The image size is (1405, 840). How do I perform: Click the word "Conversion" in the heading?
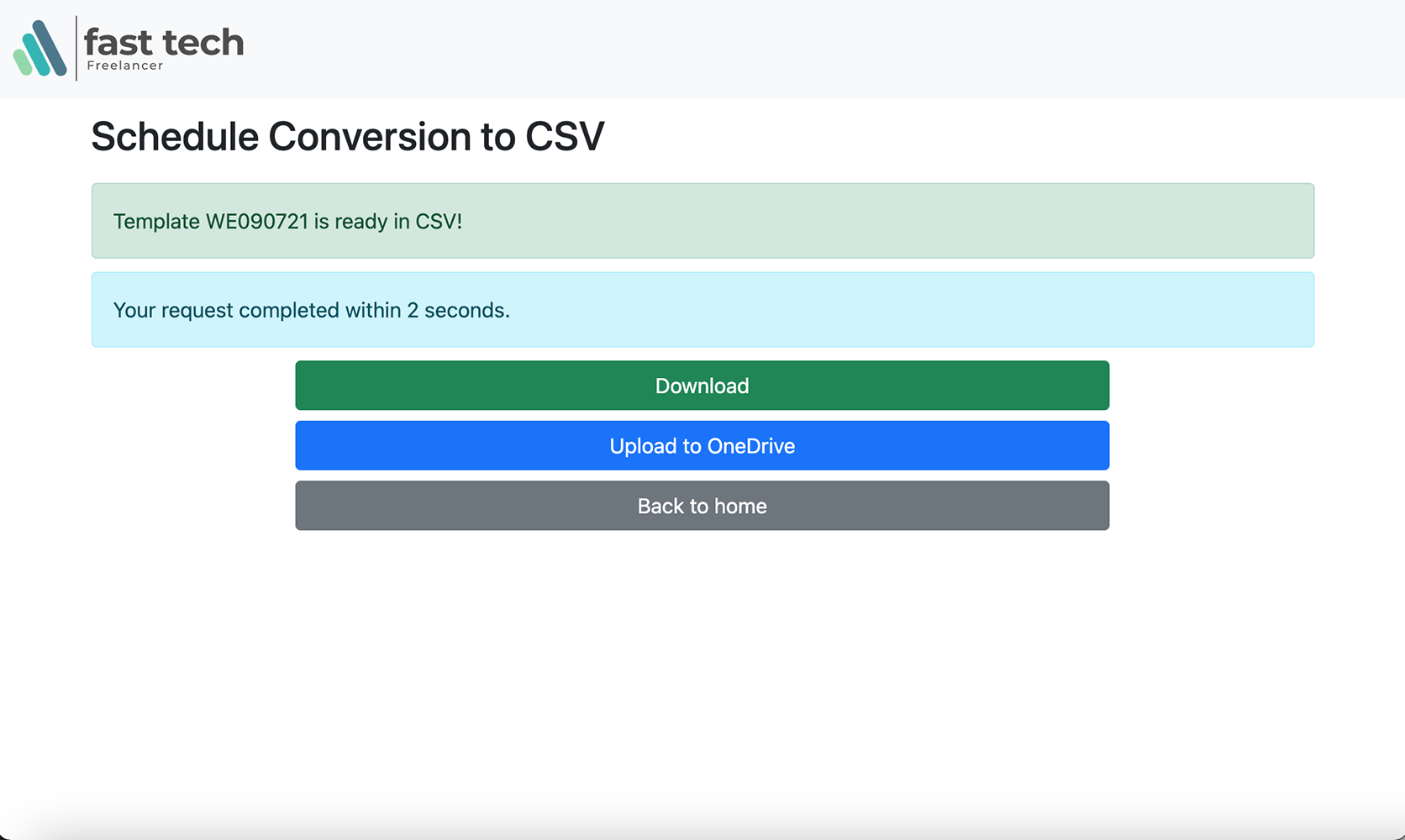(370, 136)
